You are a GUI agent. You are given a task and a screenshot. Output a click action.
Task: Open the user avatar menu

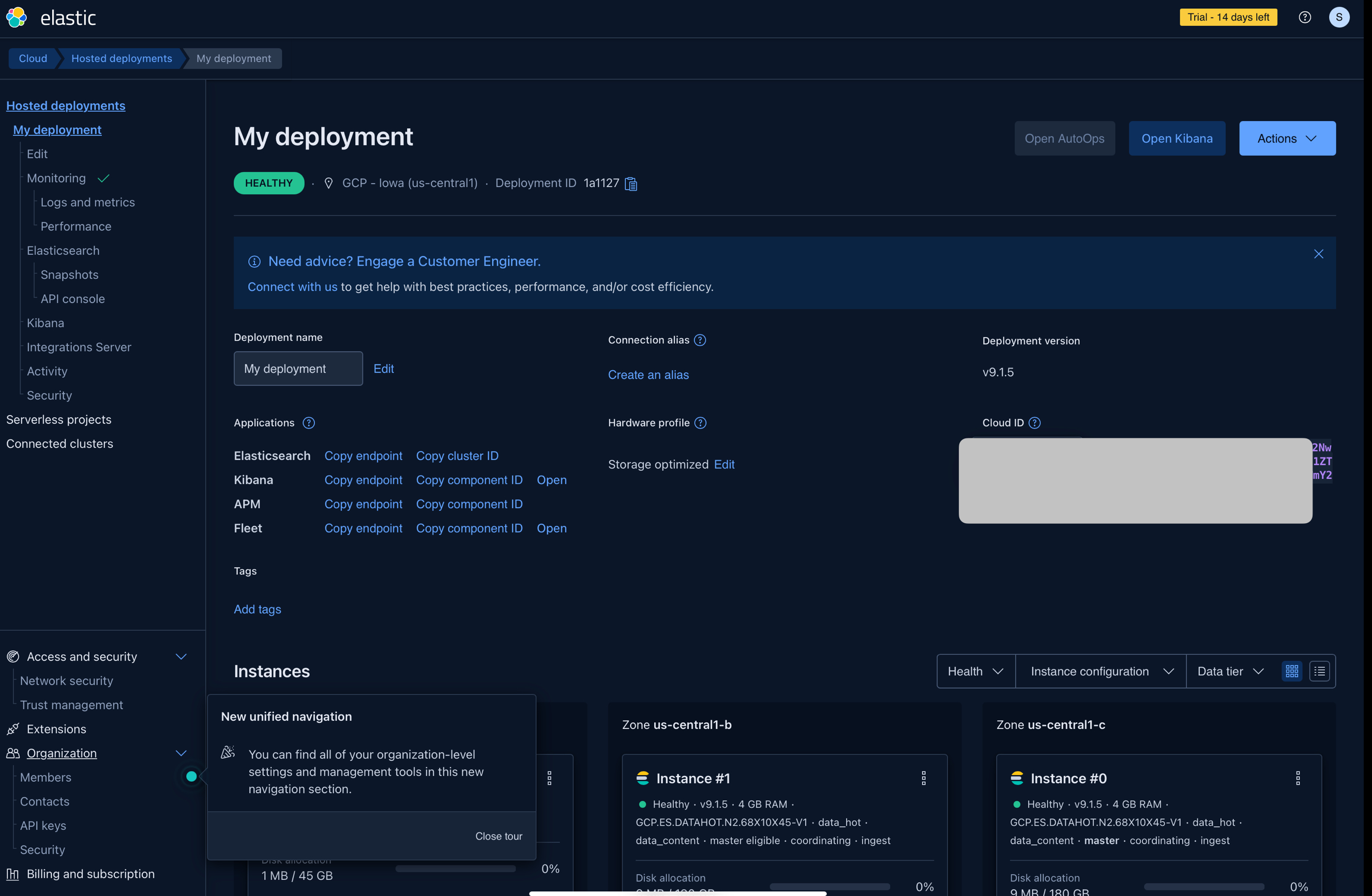[1339, 17]
